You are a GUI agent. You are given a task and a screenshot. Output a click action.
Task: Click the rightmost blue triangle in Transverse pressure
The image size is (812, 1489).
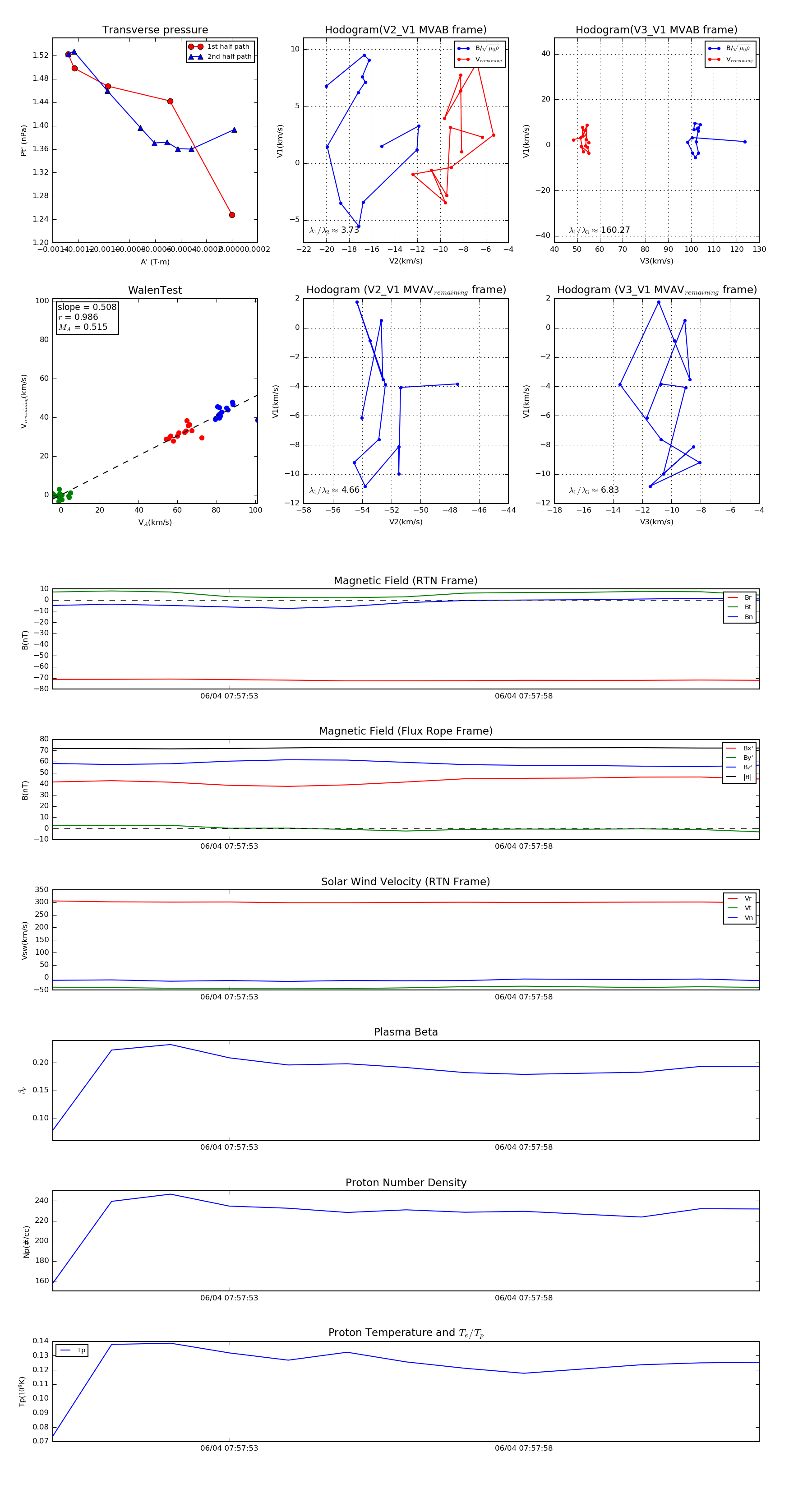coord(234,130)
